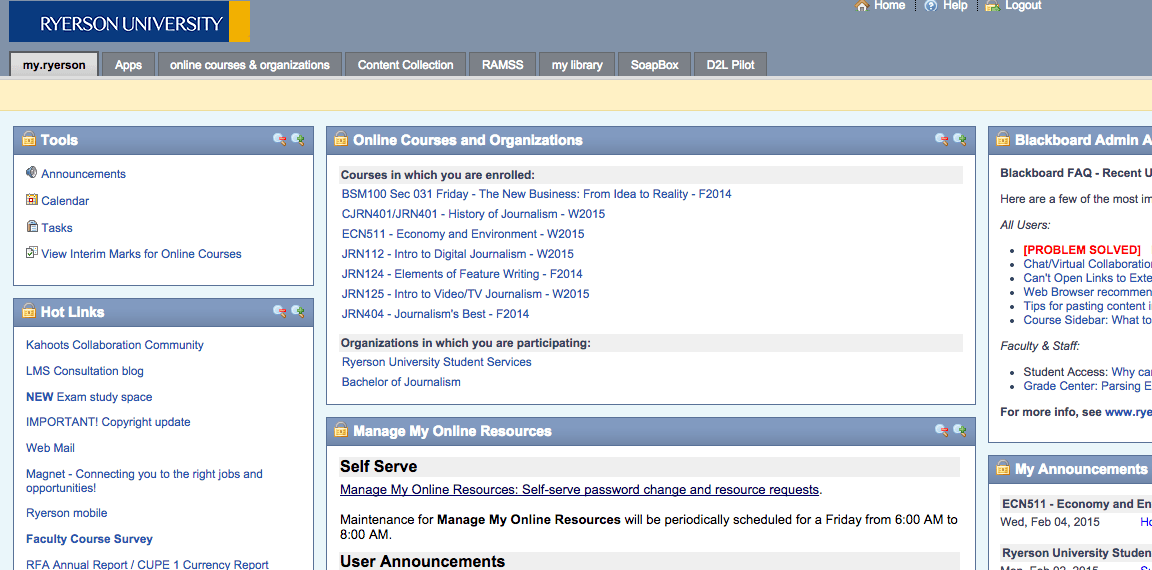1152x570 pixels.
Task: Click the green plus icon in Tools panel header
Action: coord(297,140)
